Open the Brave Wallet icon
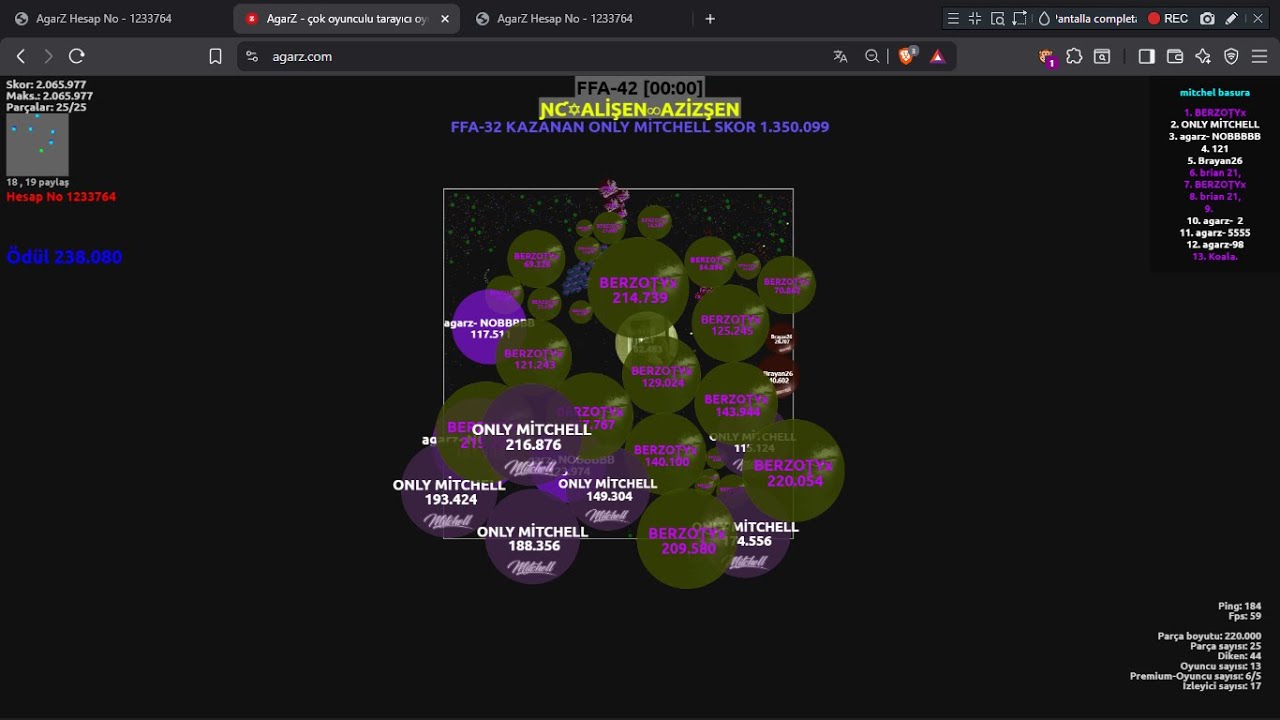The height and width of the screenshot is (720, 1280). (x=1175, y=57)
